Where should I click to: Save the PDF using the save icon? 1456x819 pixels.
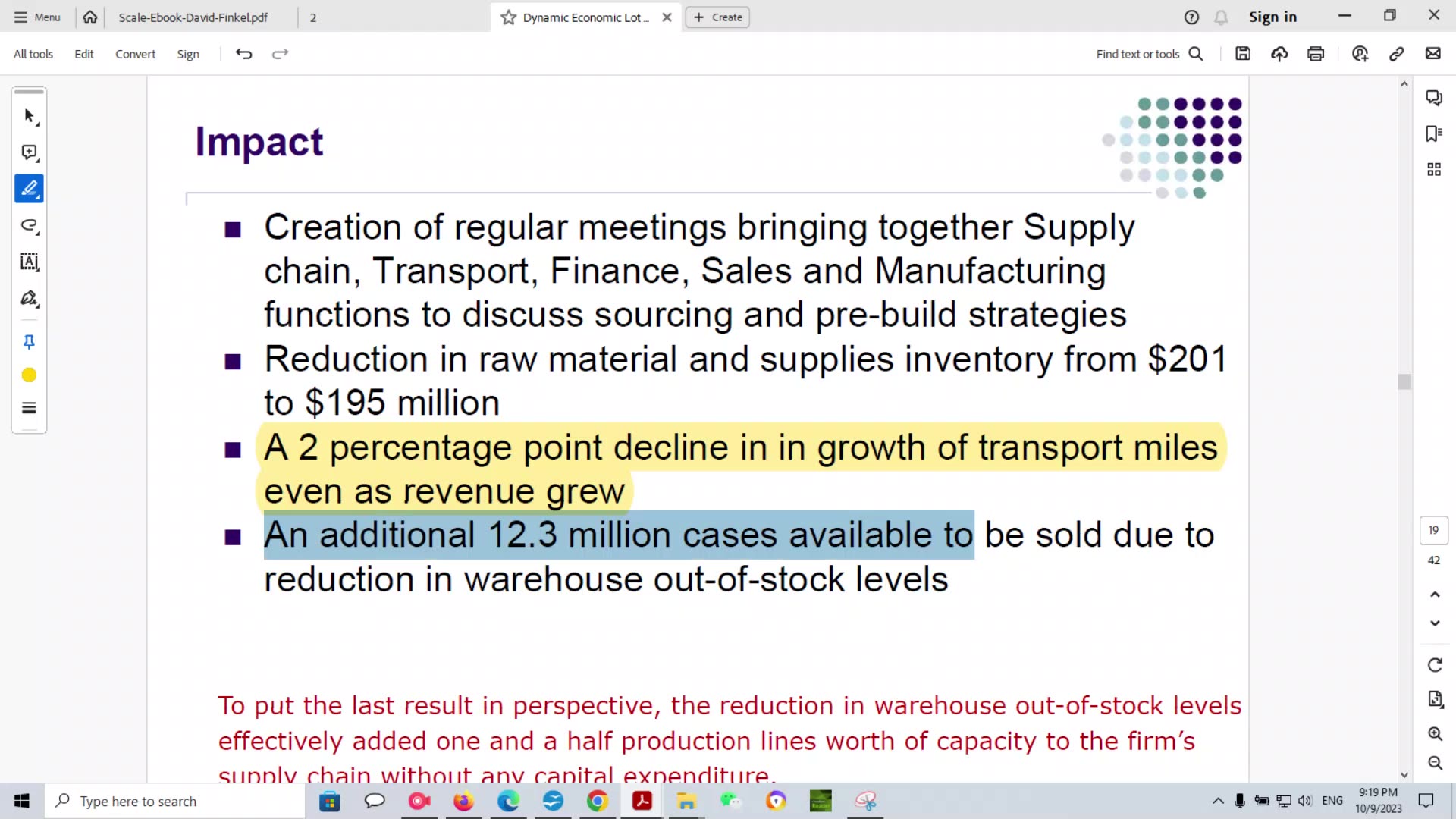(x=1243, y=53)
